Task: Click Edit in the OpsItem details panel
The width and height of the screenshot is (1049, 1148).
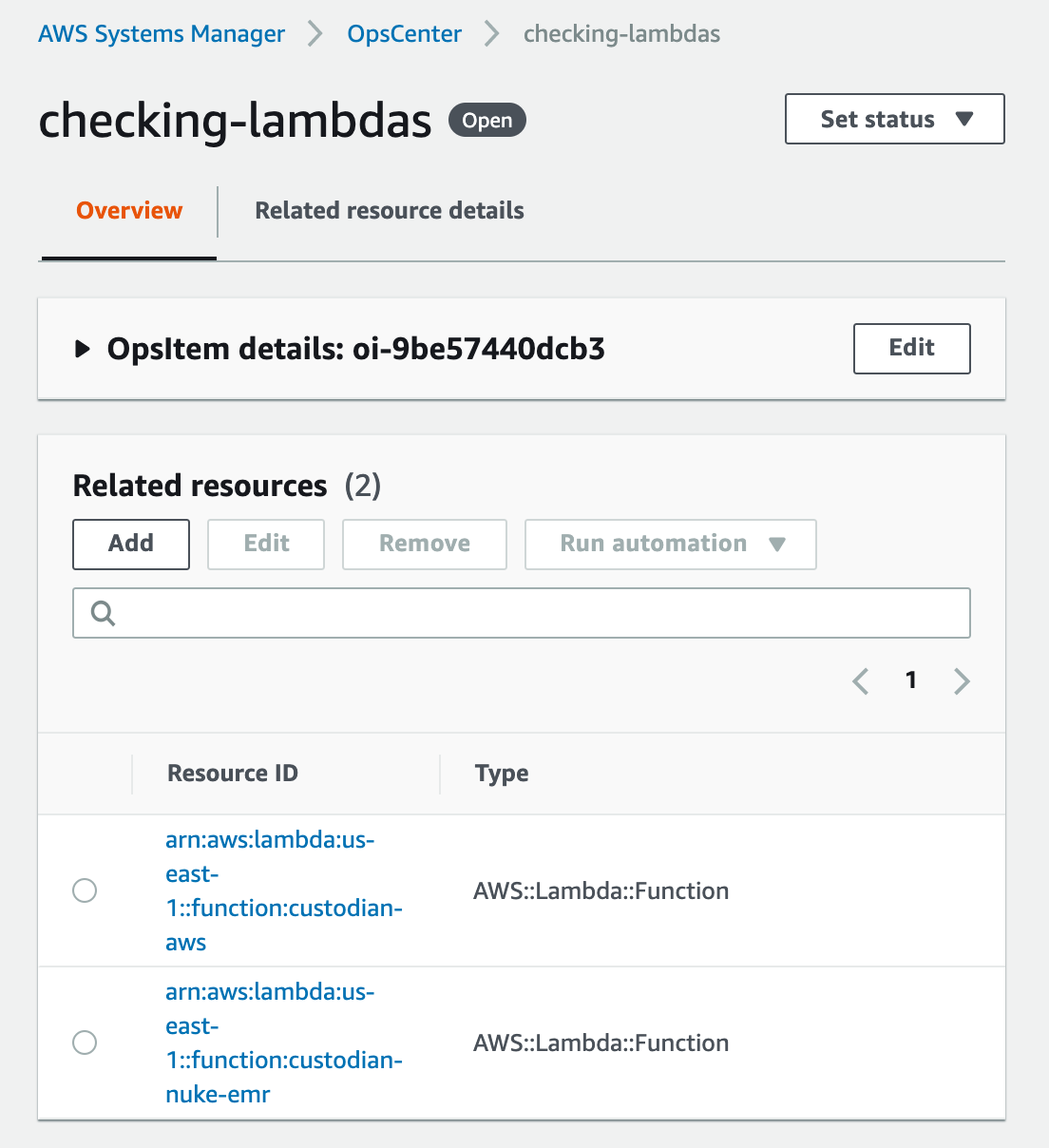Action: click(912, 348)
